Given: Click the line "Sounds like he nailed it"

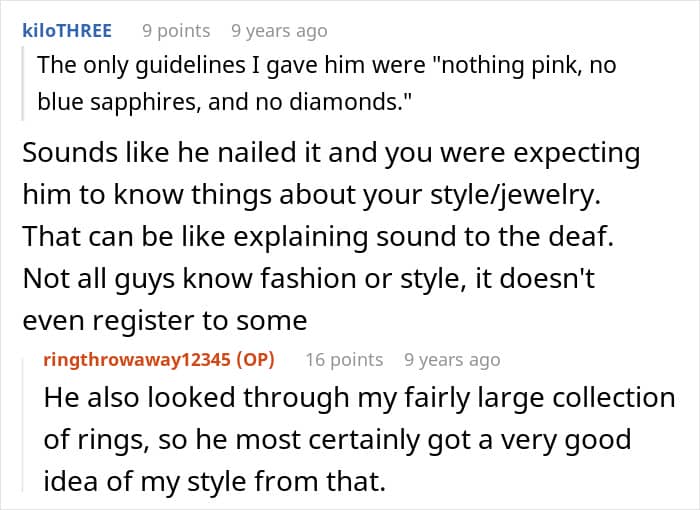Looking at the screenshot, I should pos(330,154).
